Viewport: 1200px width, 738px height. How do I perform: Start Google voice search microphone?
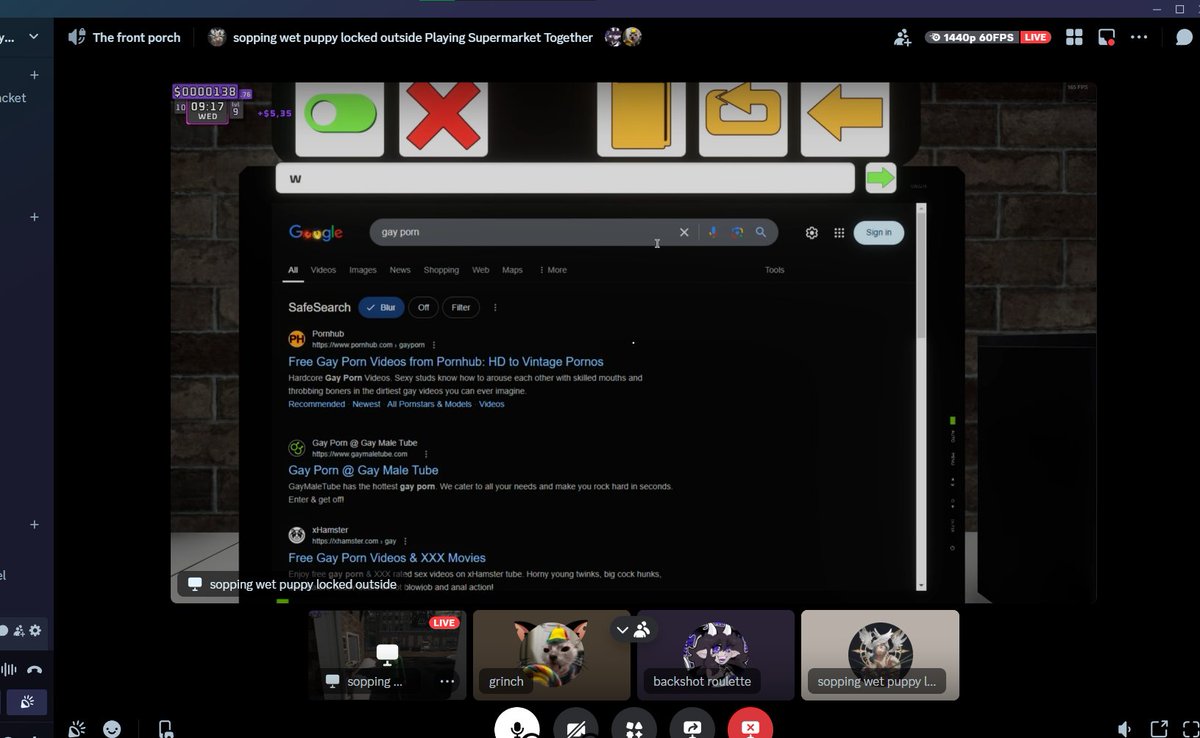coord(713,232)
